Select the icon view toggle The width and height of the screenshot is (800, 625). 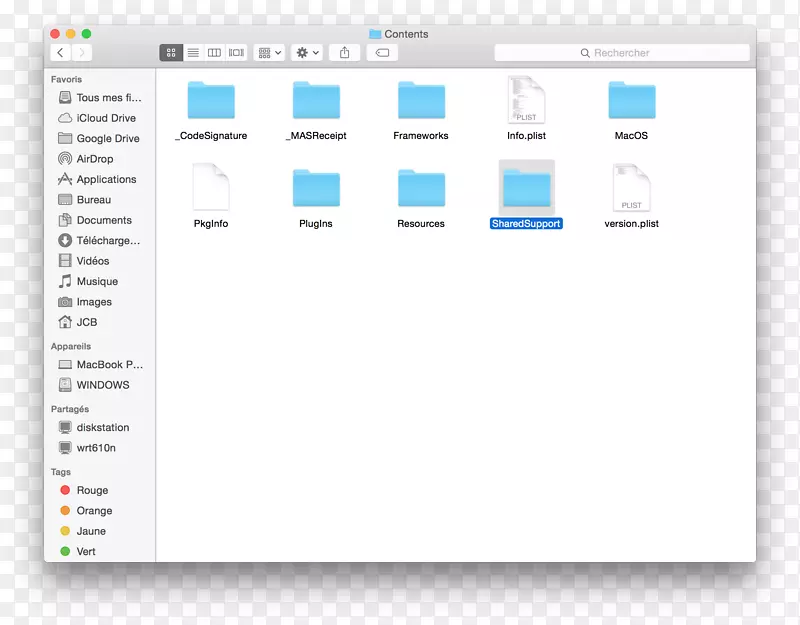173,52
